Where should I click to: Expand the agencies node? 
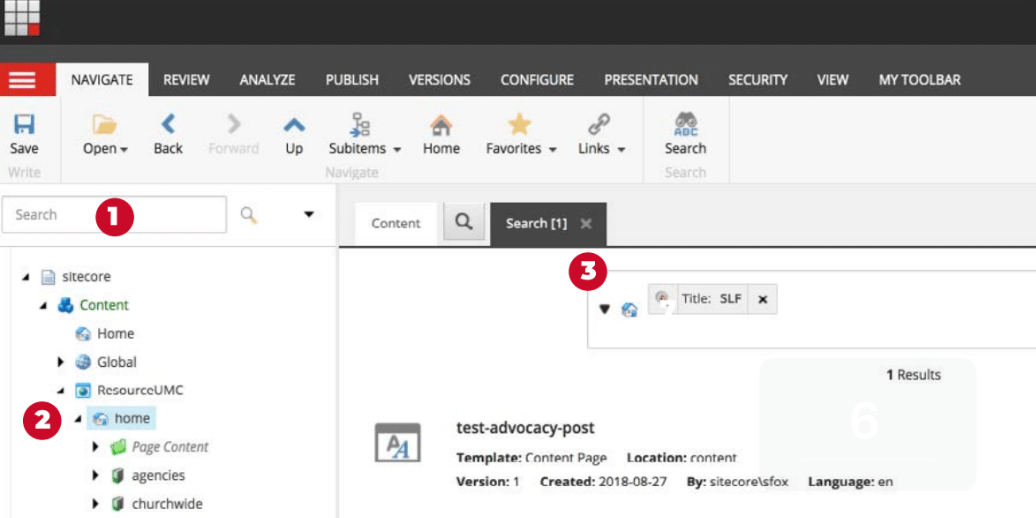point(96,476)
